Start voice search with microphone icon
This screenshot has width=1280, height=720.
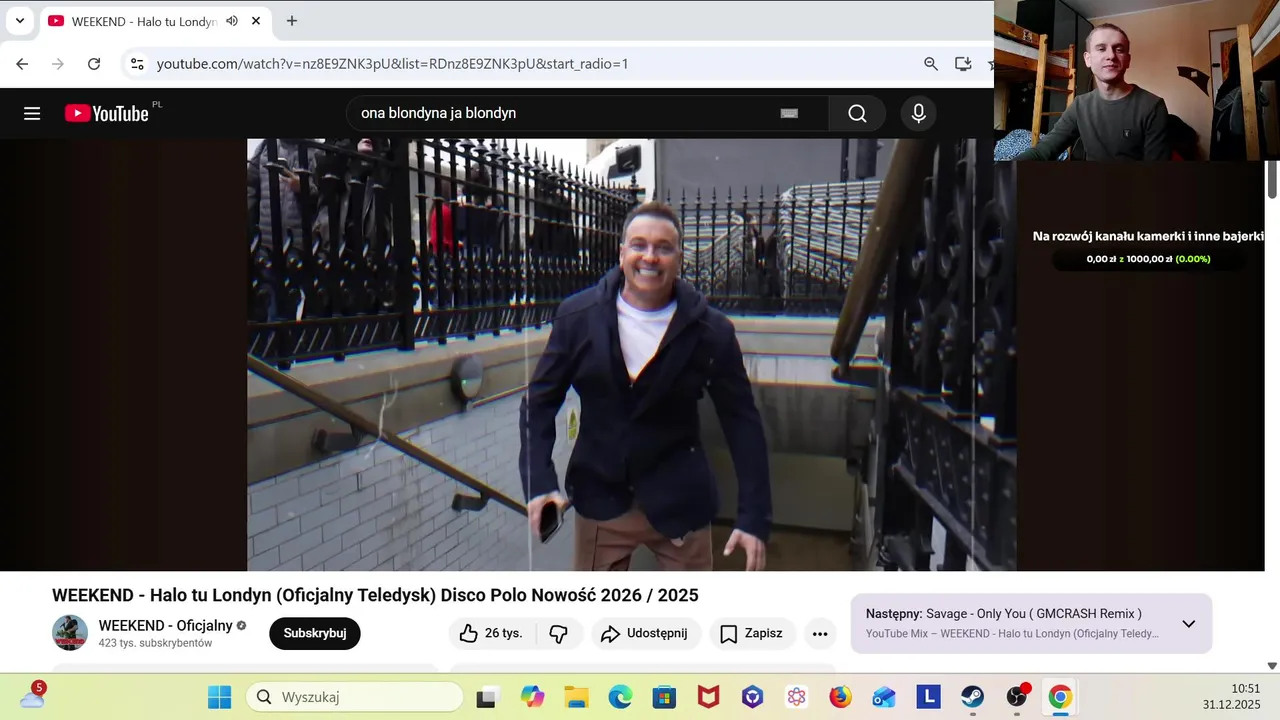click(x=918, y=113)
